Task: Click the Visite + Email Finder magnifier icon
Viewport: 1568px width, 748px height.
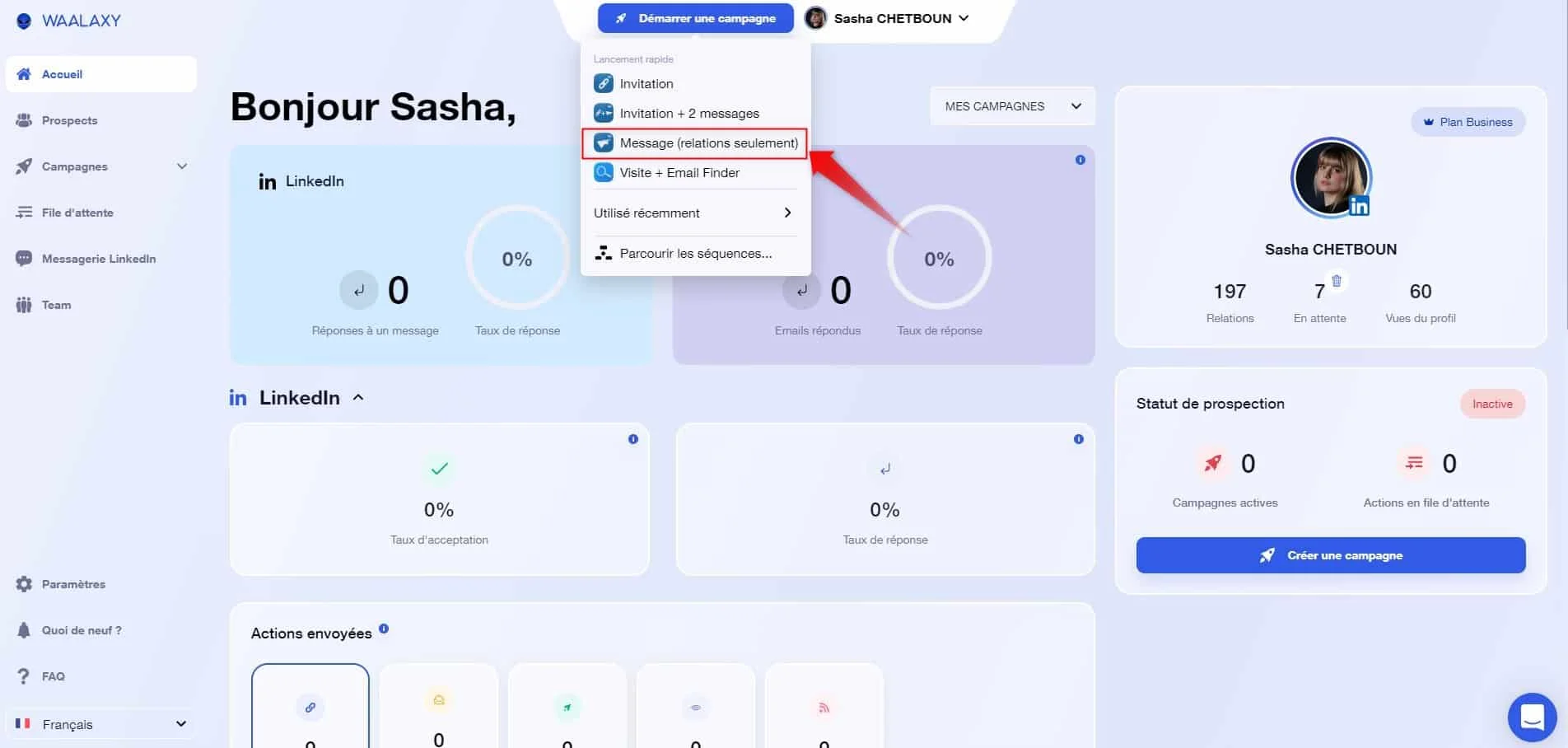Action: [604, 172]
